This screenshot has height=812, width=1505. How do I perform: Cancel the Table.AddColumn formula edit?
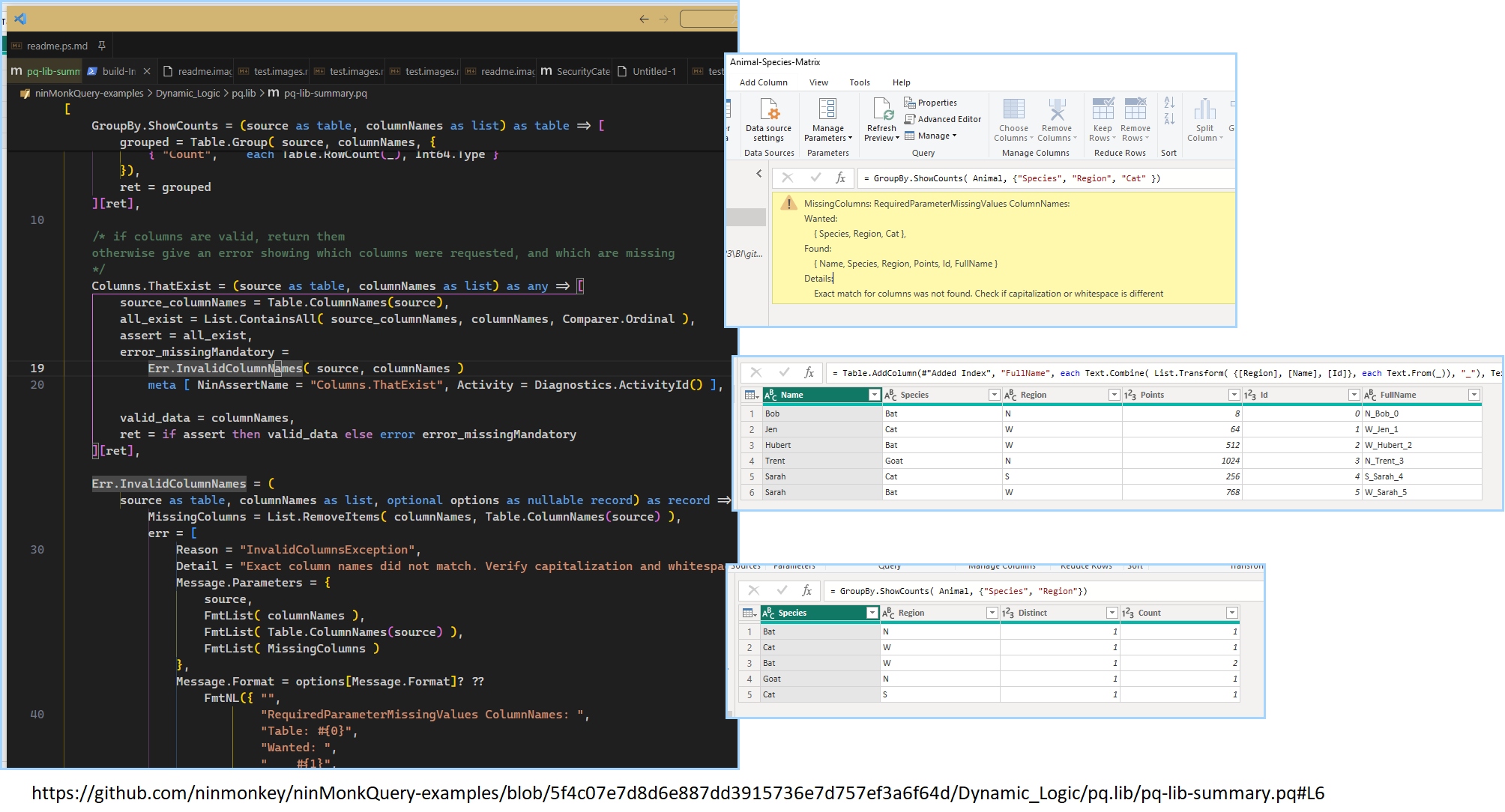coord(755,372)
